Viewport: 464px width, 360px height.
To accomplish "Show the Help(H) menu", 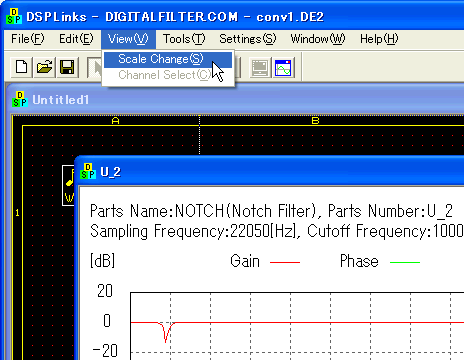I will 379,39.
